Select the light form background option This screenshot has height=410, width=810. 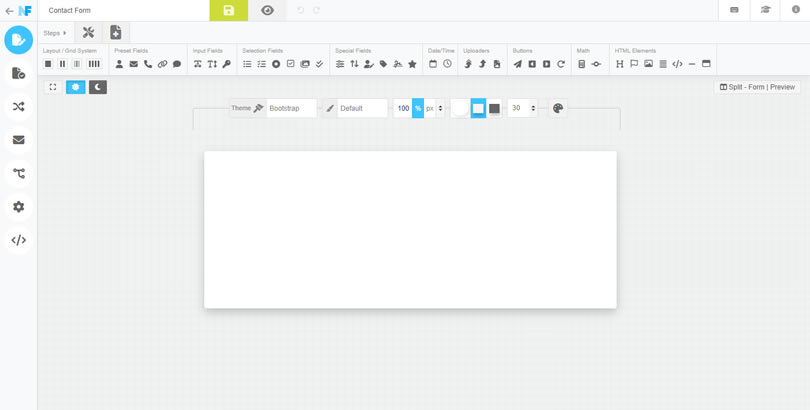(478, 108)
